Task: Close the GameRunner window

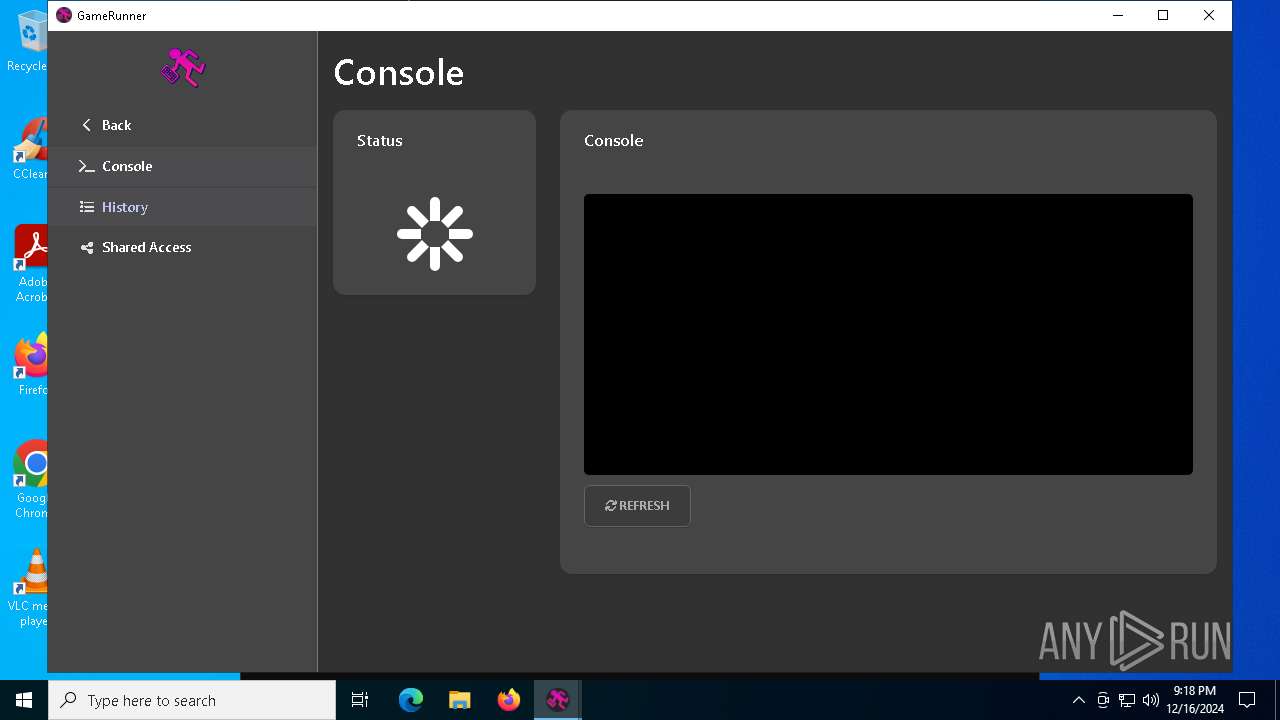Action: pyautogui.click(x=1209, y=15)
